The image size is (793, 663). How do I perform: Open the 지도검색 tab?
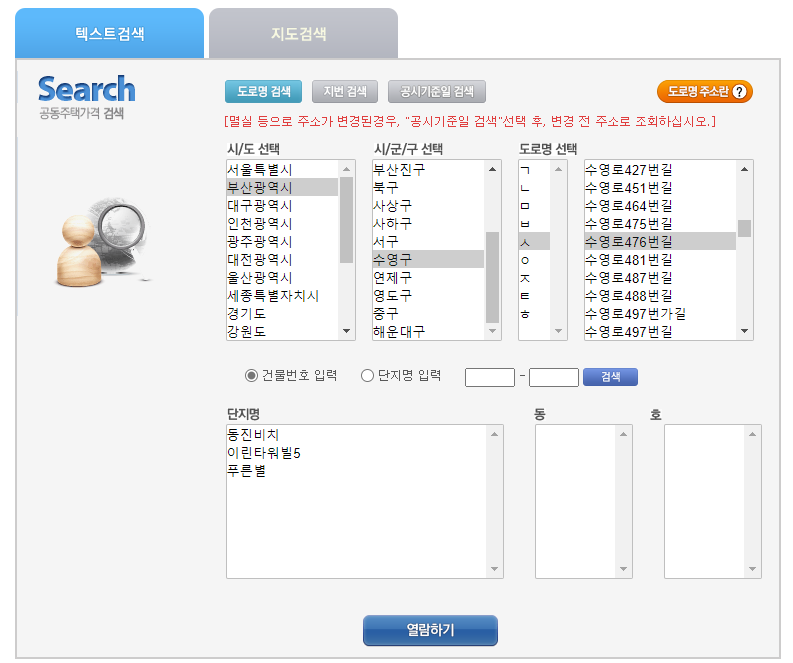point(303,33)
